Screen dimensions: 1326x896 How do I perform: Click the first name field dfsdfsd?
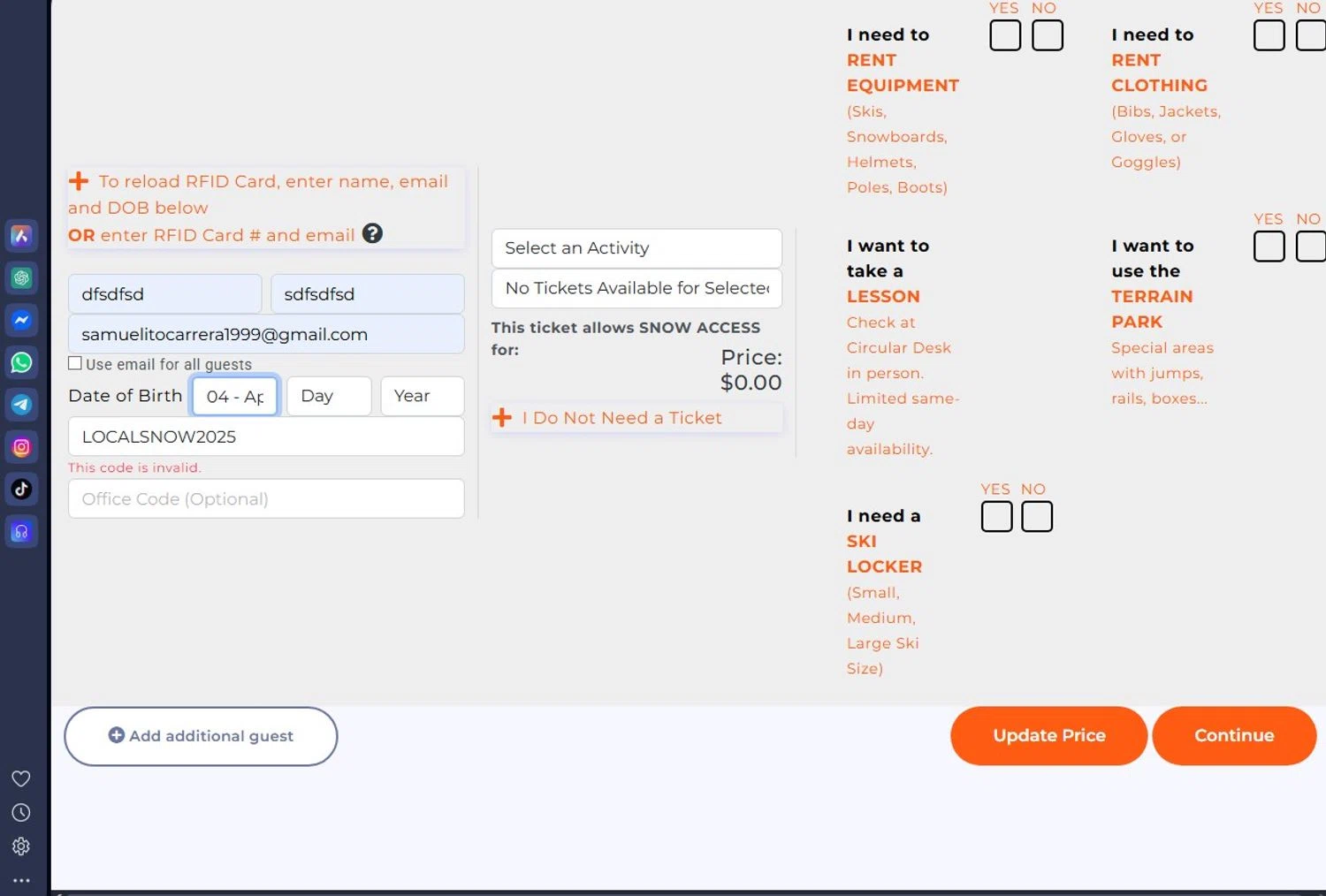pyautogui.click(x=165, y=293)
